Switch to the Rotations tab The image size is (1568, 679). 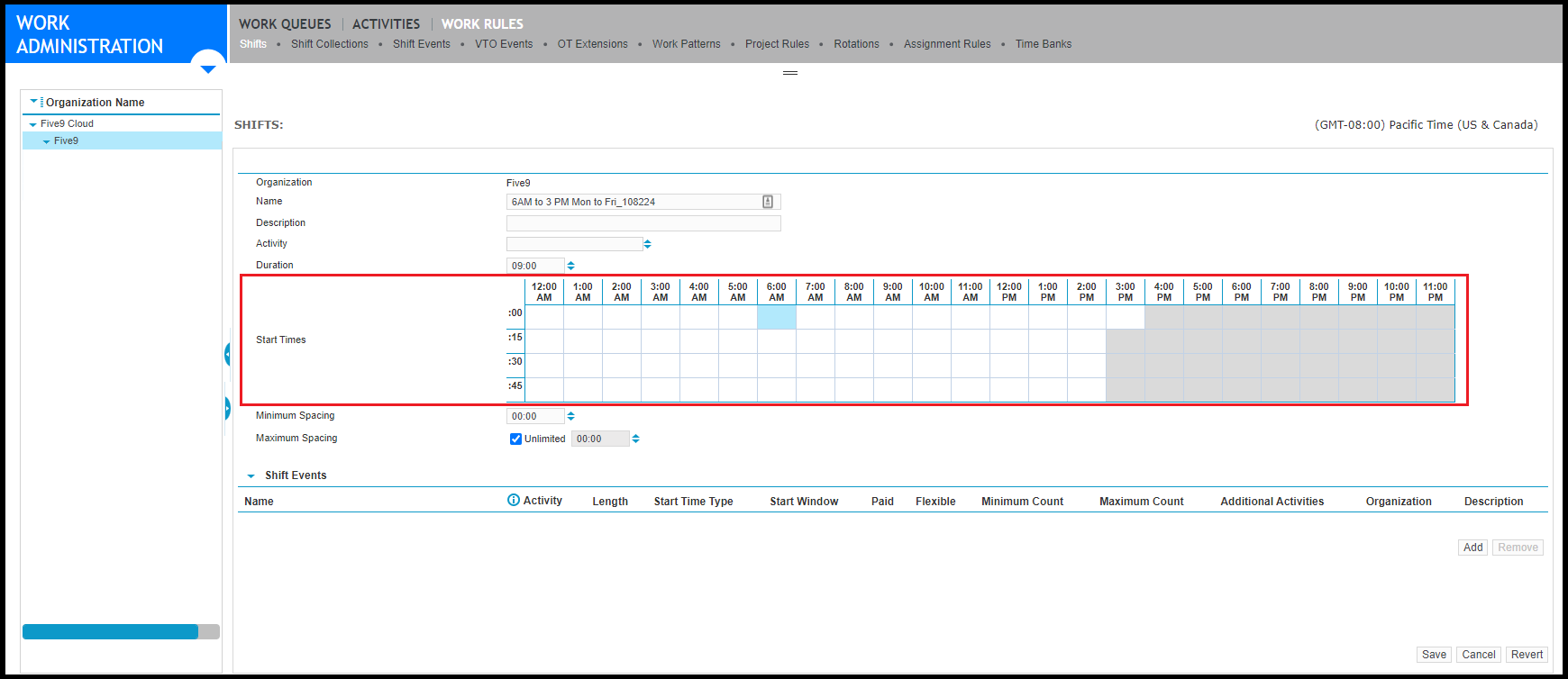[856, 44]
